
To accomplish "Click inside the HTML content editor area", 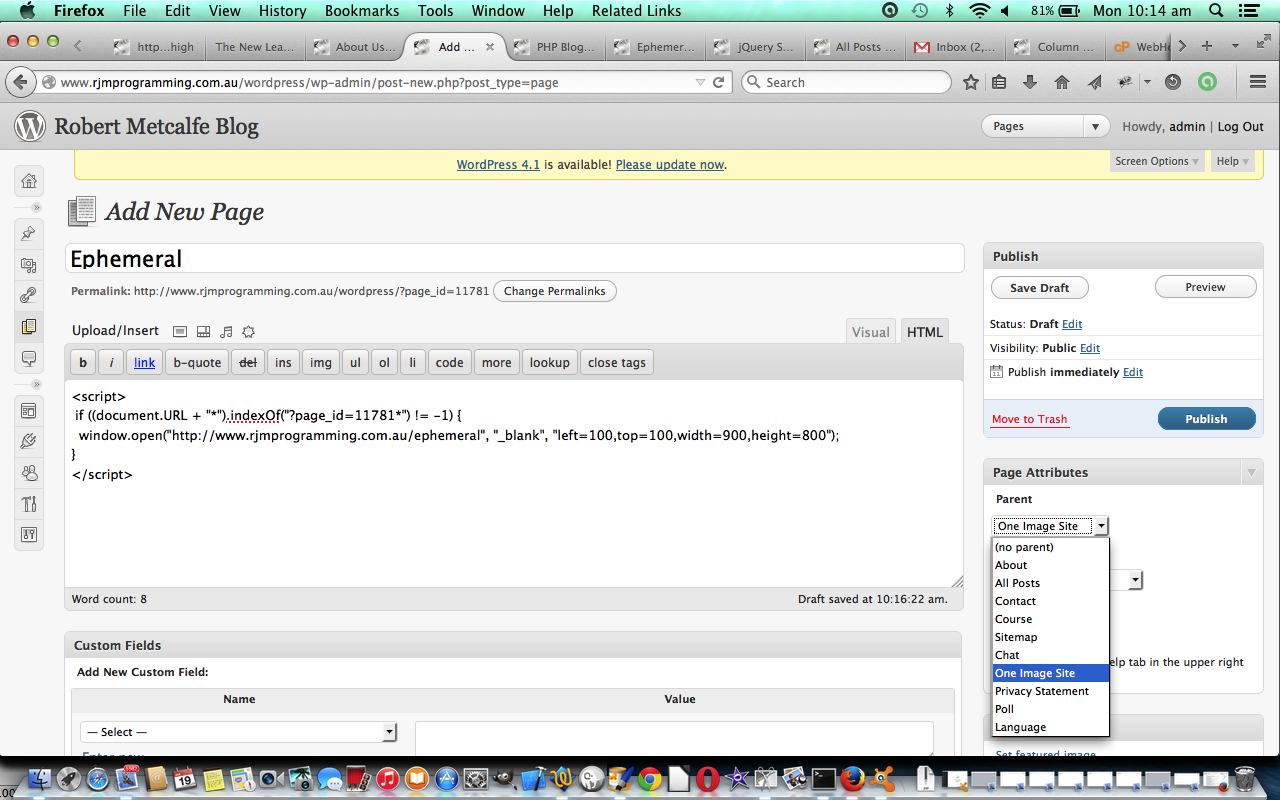I will [x=514, y=484].
